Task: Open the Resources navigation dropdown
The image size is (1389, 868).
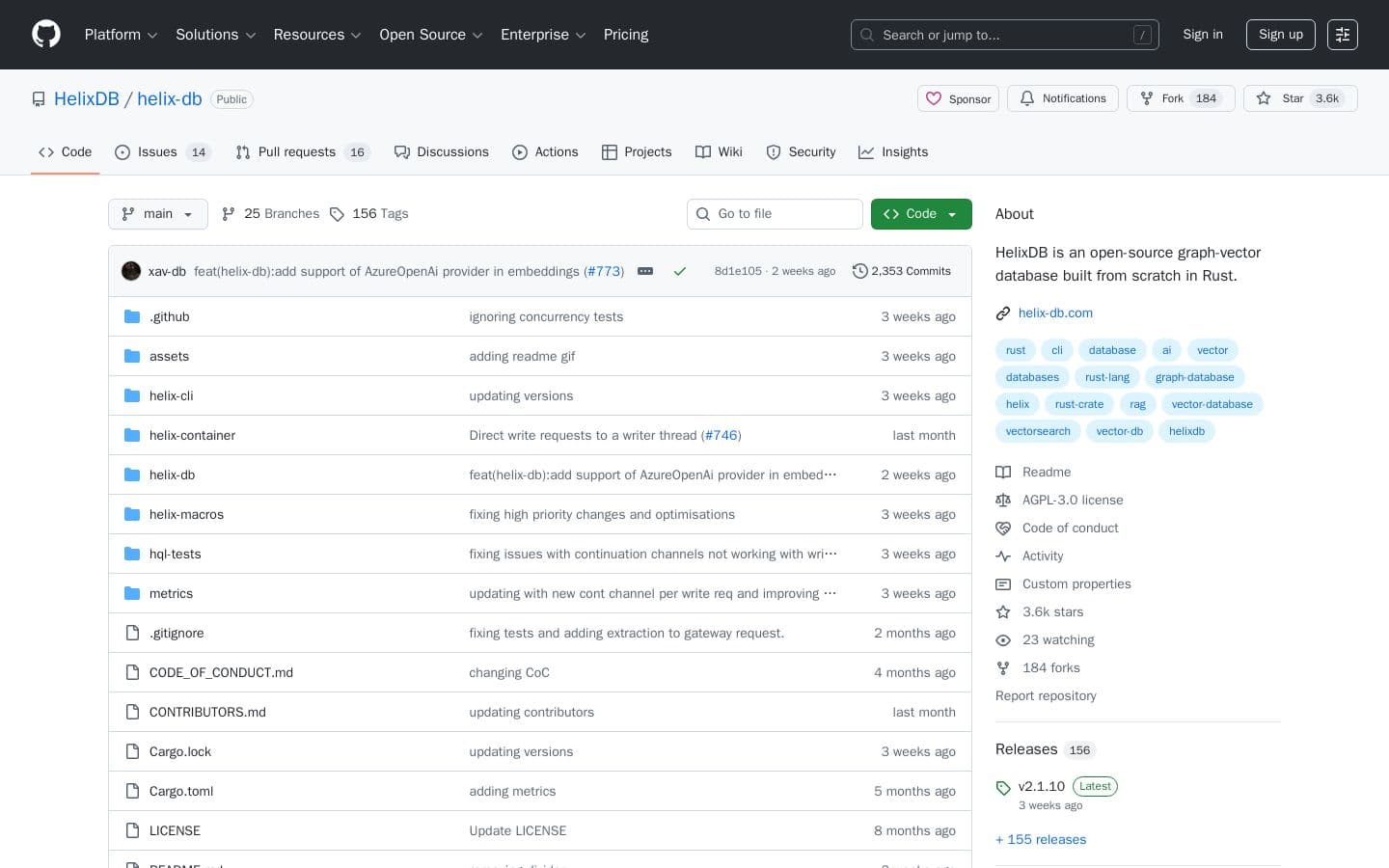Action: pyautogui.click(x=317, y=35)
